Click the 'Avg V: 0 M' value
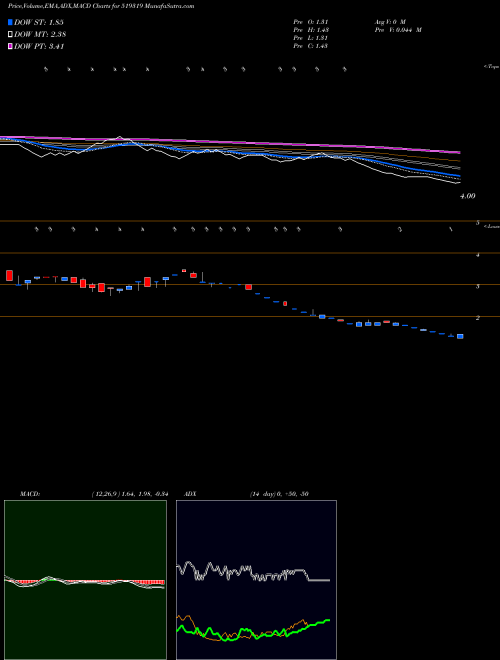The image size is (500, 660). 389,21
